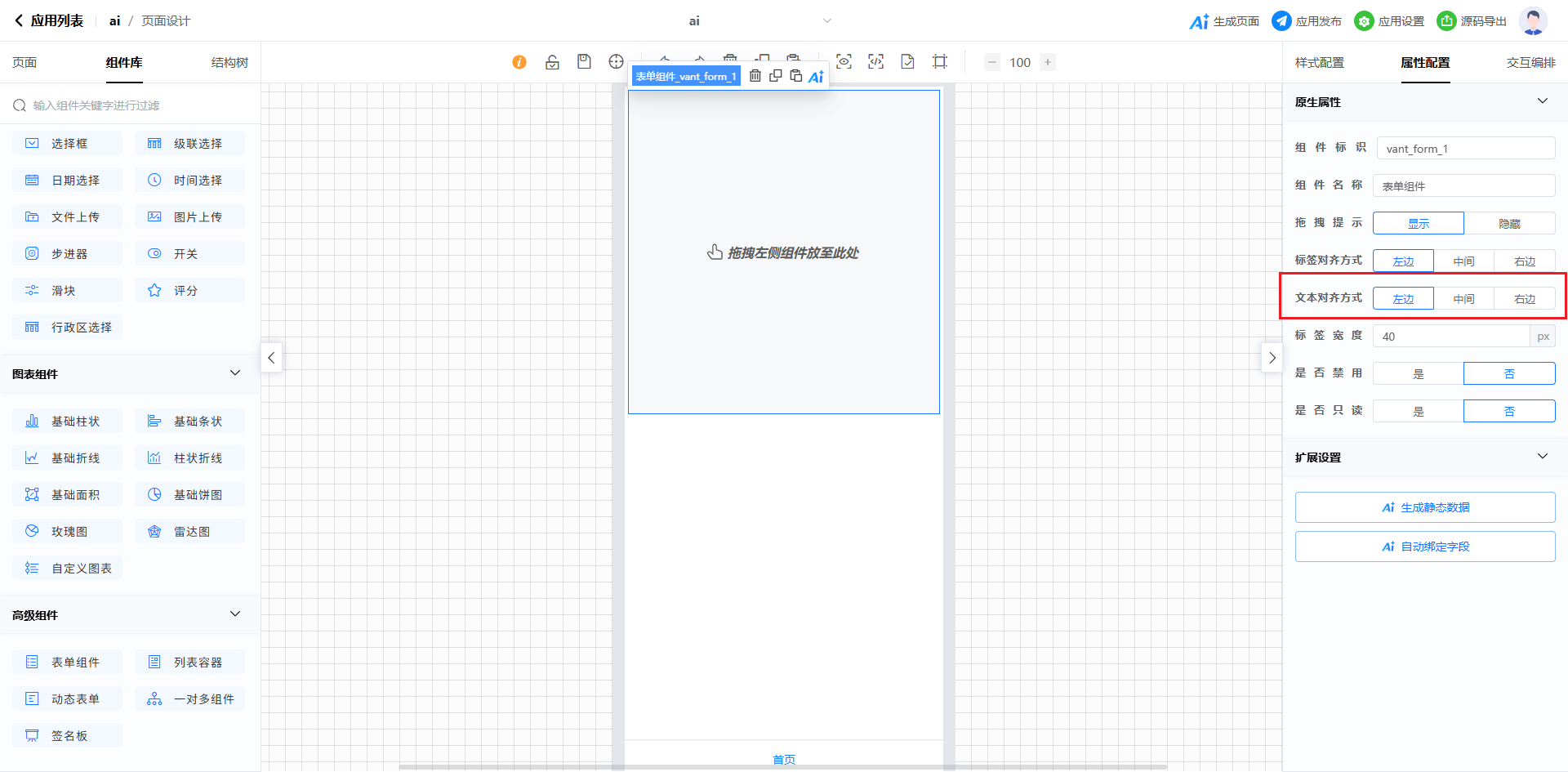Switch to the 结构树 tab
The image size is (1568, 772).
coord(229,63)
